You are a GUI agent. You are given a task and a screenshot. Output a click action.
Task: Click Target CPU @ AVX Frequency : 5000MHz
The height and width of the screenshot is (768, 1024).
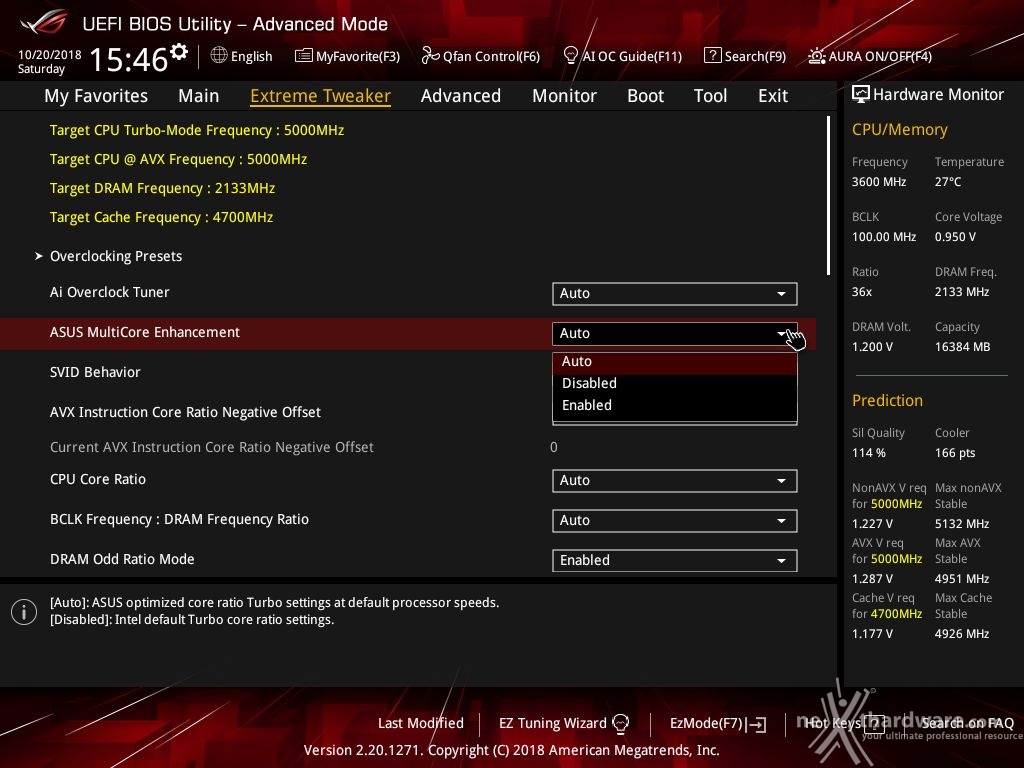coord(178,159)
